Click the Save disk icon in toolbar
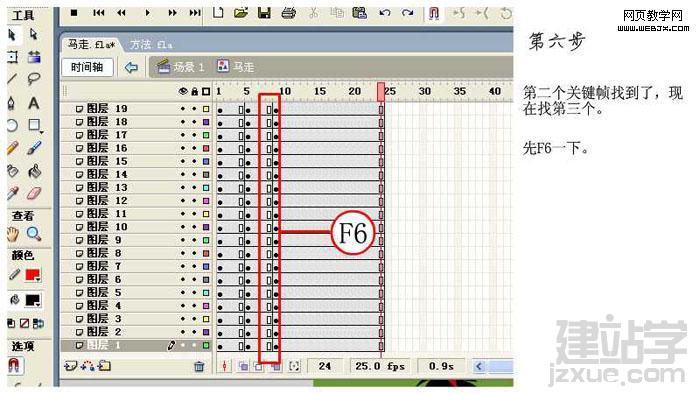This screenshot has width=700, height=394. point(264,13)
